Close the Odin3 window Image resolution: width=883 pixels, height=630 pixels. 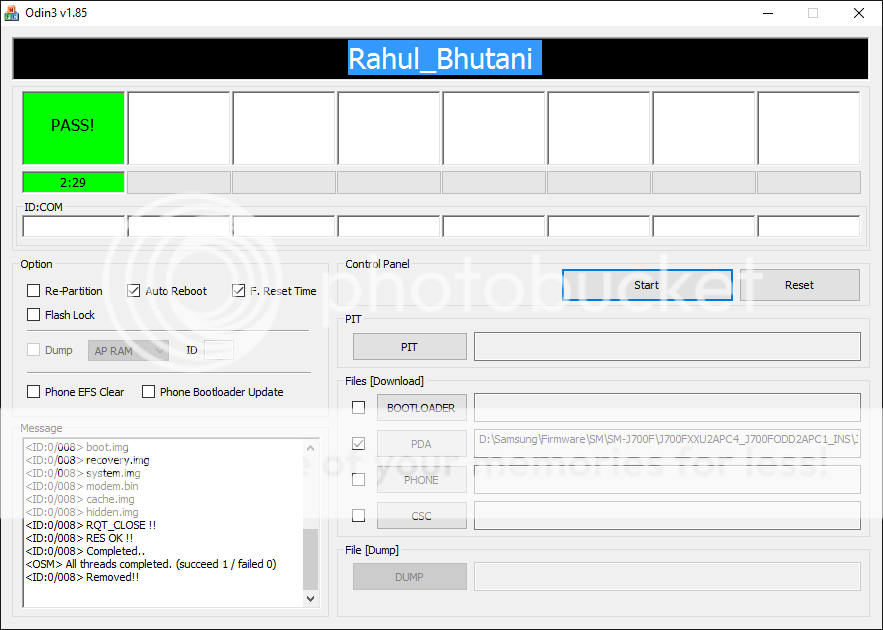point(859,13)
